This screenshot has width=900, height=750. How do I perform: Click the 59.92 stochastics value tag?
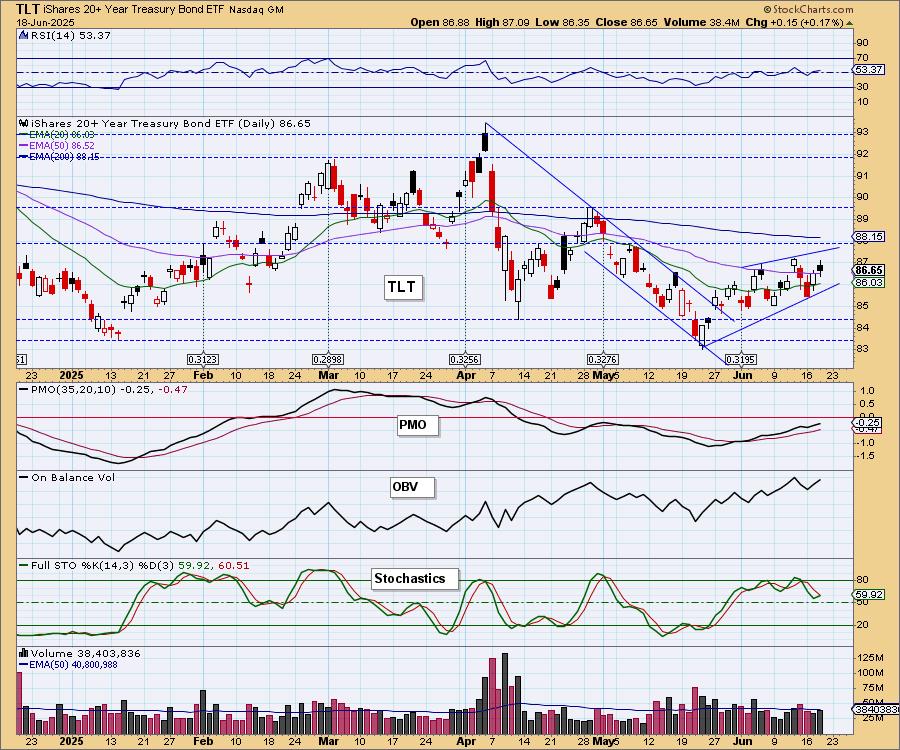[868, 594]
